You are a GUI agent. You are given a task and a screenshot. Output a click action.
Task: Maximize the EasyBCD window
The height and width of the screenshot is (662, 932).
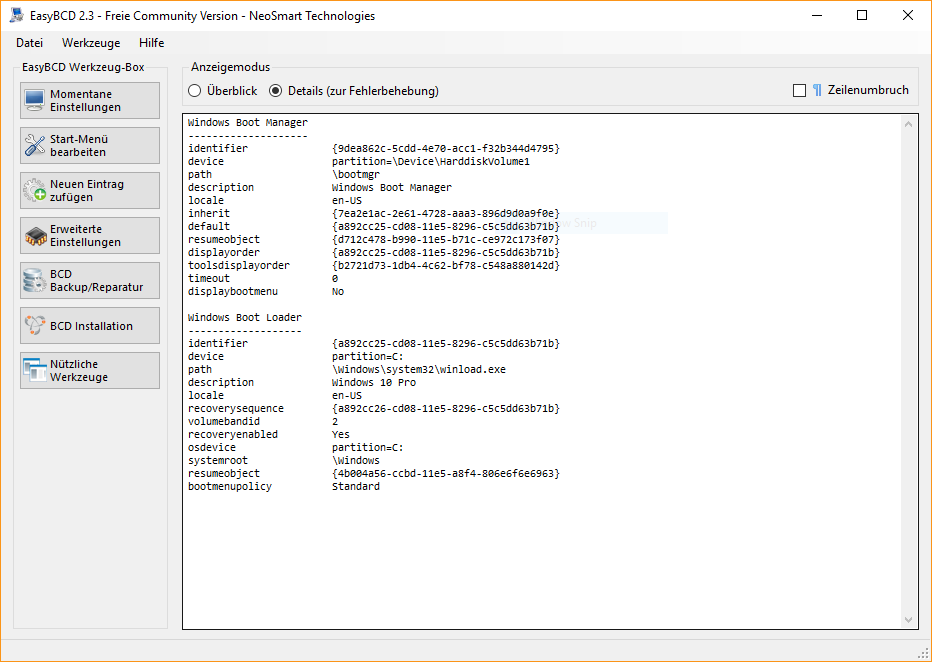[862, 15]
